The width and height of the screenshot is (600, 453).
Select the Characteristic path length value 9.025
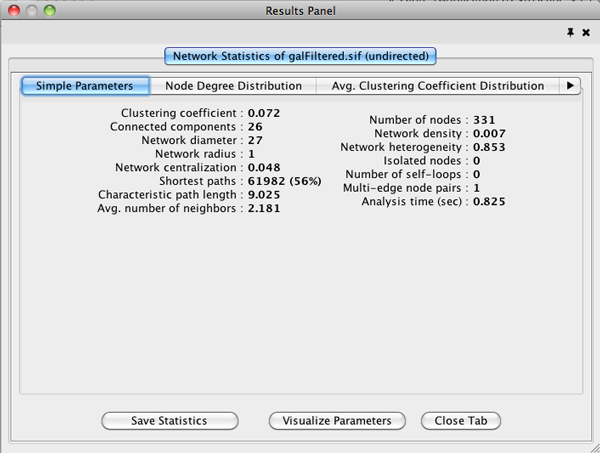tap(264, 194)
